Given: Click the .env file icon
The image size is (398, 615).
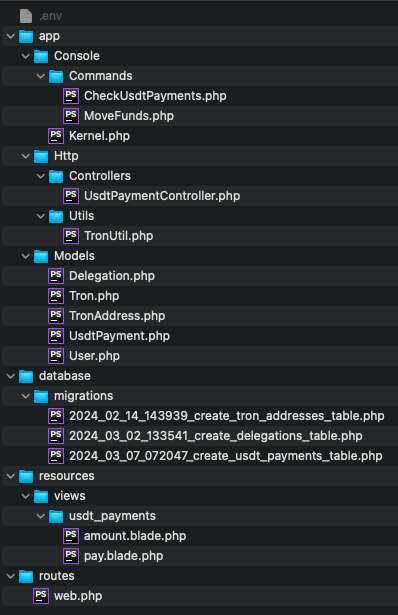Looking at the screenshot, I should tap(26, 16).
